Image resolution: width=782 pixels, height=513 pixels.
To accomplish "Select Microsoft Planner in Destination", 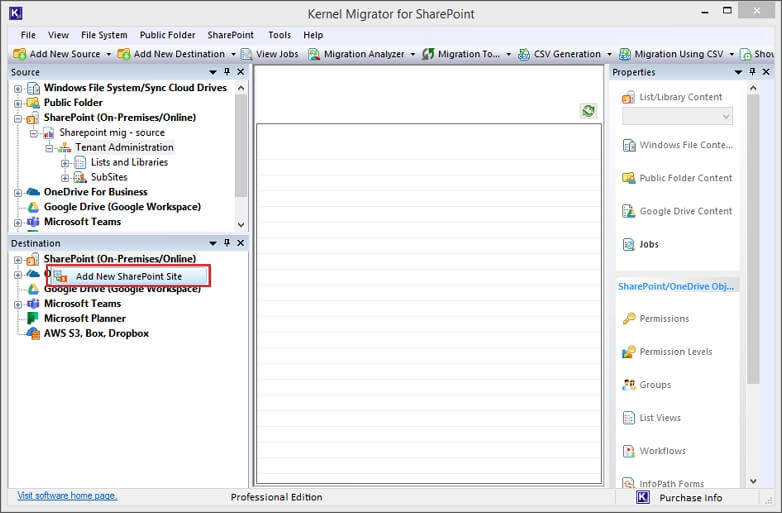I will click(x=85, y=319).
